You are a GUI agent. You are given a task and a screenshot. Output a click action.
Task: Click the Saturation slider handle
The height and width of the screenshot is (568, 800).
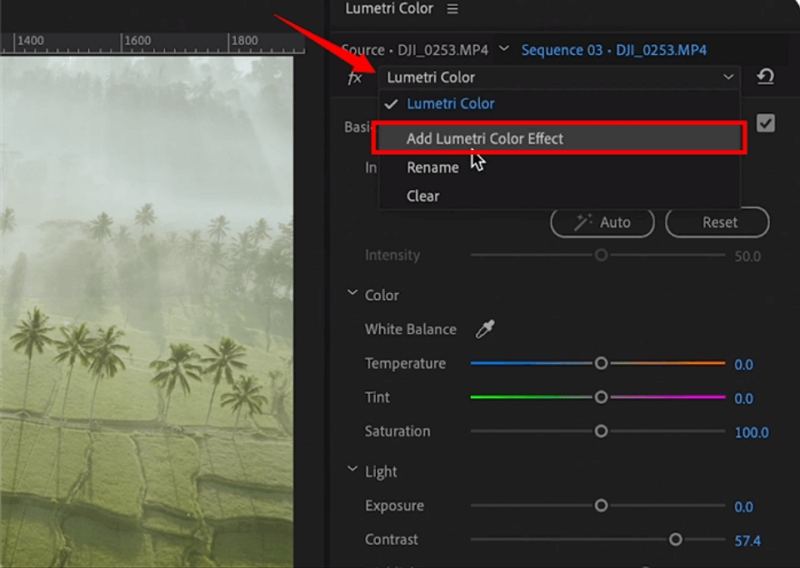click(x=601, y=431)
